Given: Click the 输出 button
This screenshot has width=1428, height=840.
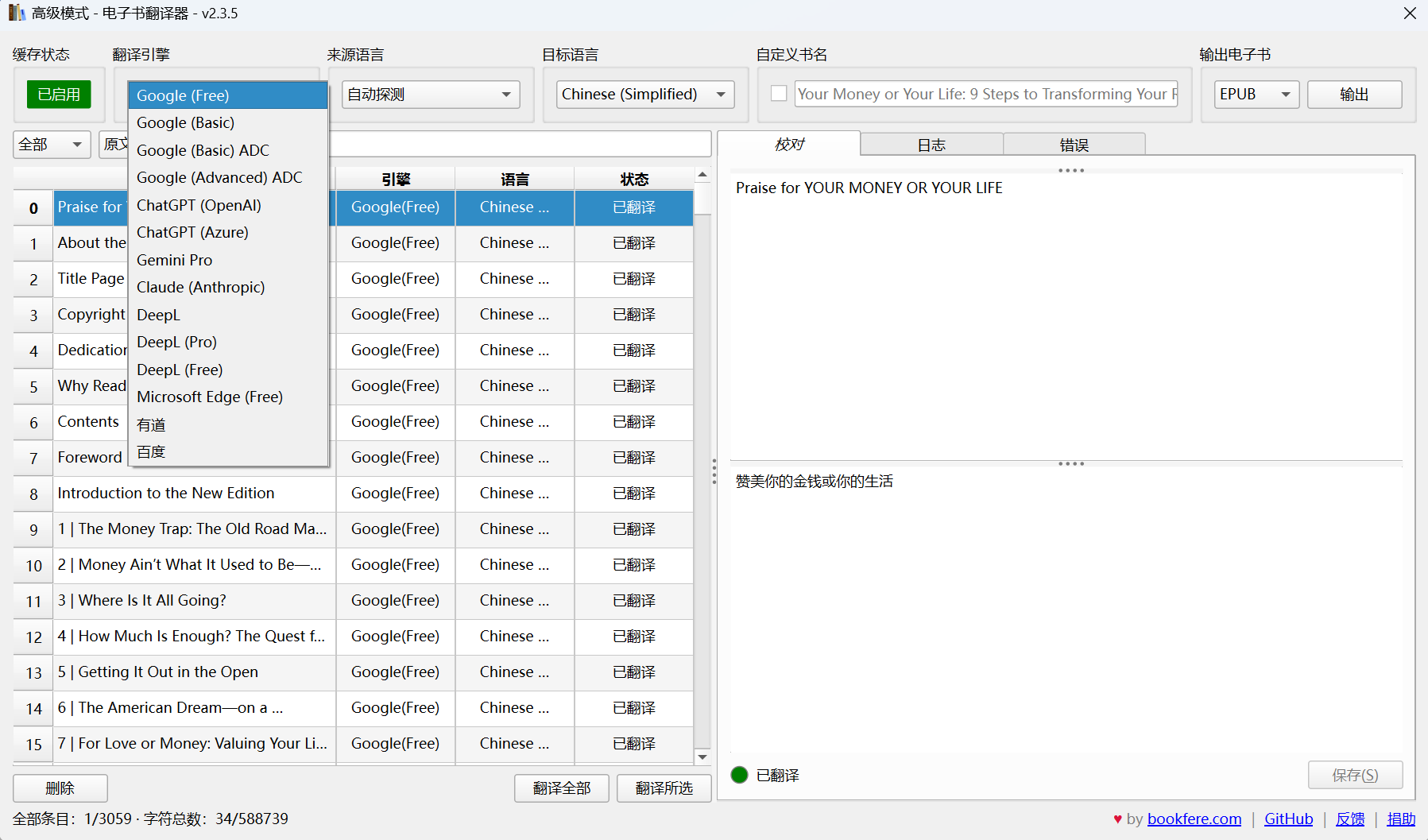Looking at the screenshot, I should click(1354, 95).
